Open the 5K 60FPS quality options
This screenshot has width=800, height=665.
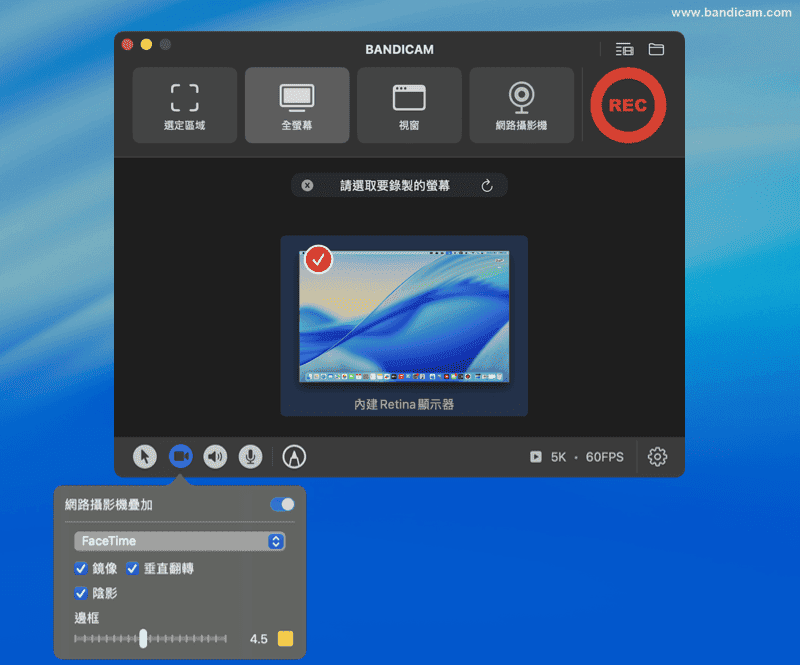(577, 457)
